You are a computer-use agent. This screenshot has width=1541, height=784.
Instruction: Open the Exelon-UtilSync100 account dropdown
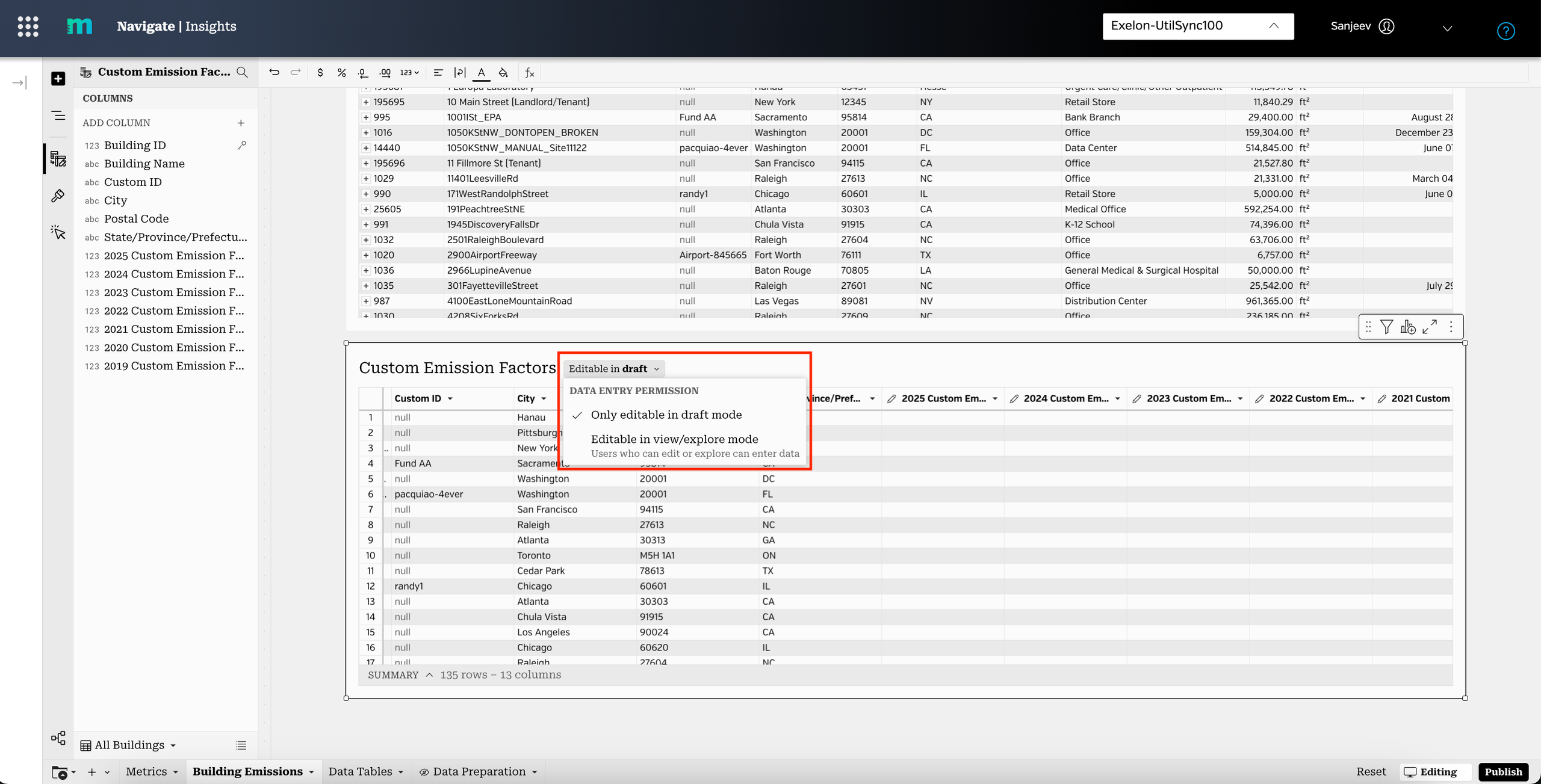[1198, 26]
